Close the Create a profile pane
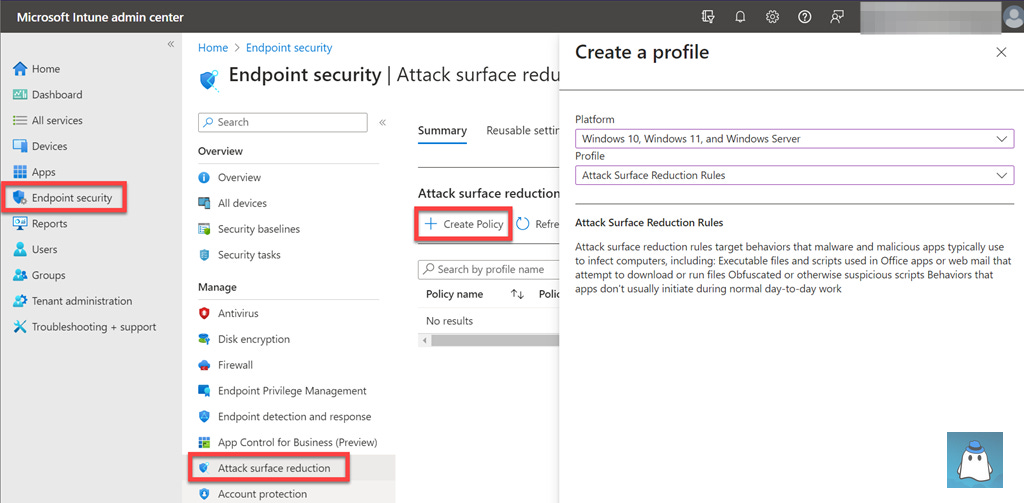1024x503 pixels. (1001, 52)
